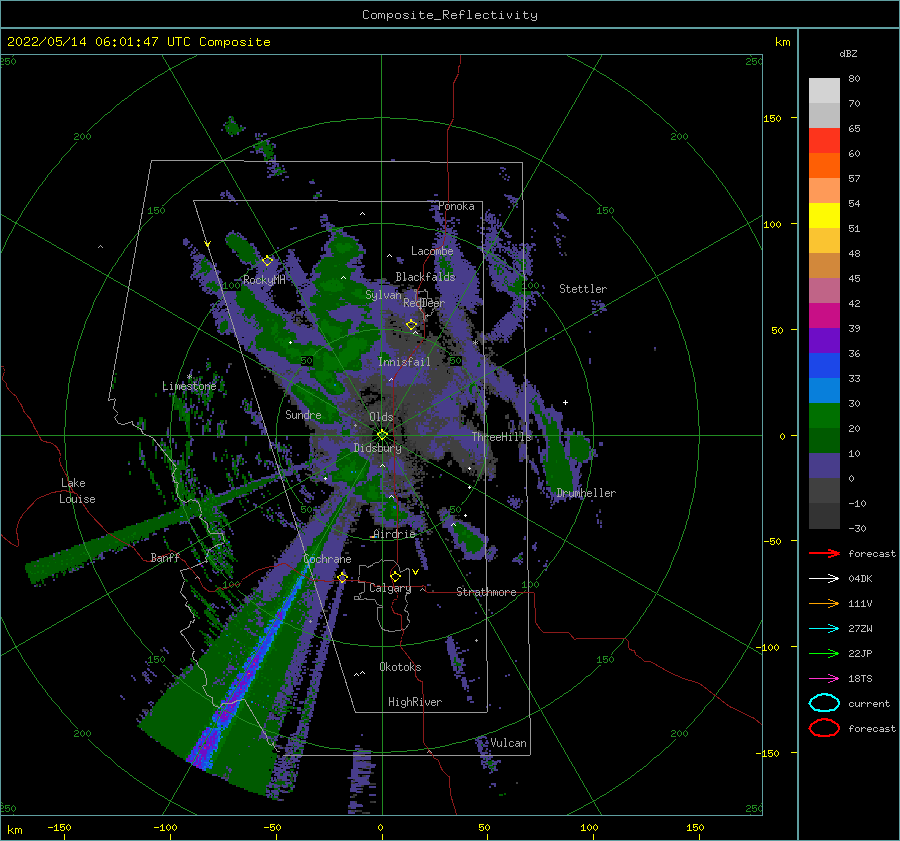The width and height of the screenshot is (900, 841).
Task: Click the RockyMH label
Action: (264, 280)
